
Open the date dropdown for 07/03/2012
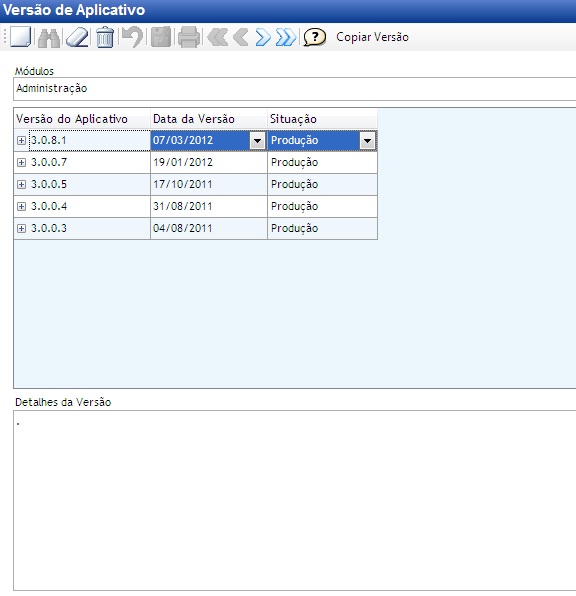(x=257, y=141)
